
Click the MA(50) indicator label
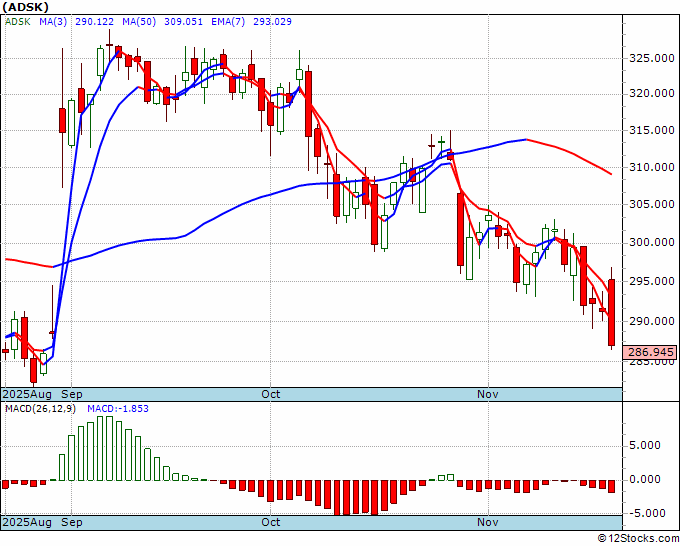(139, 22)
